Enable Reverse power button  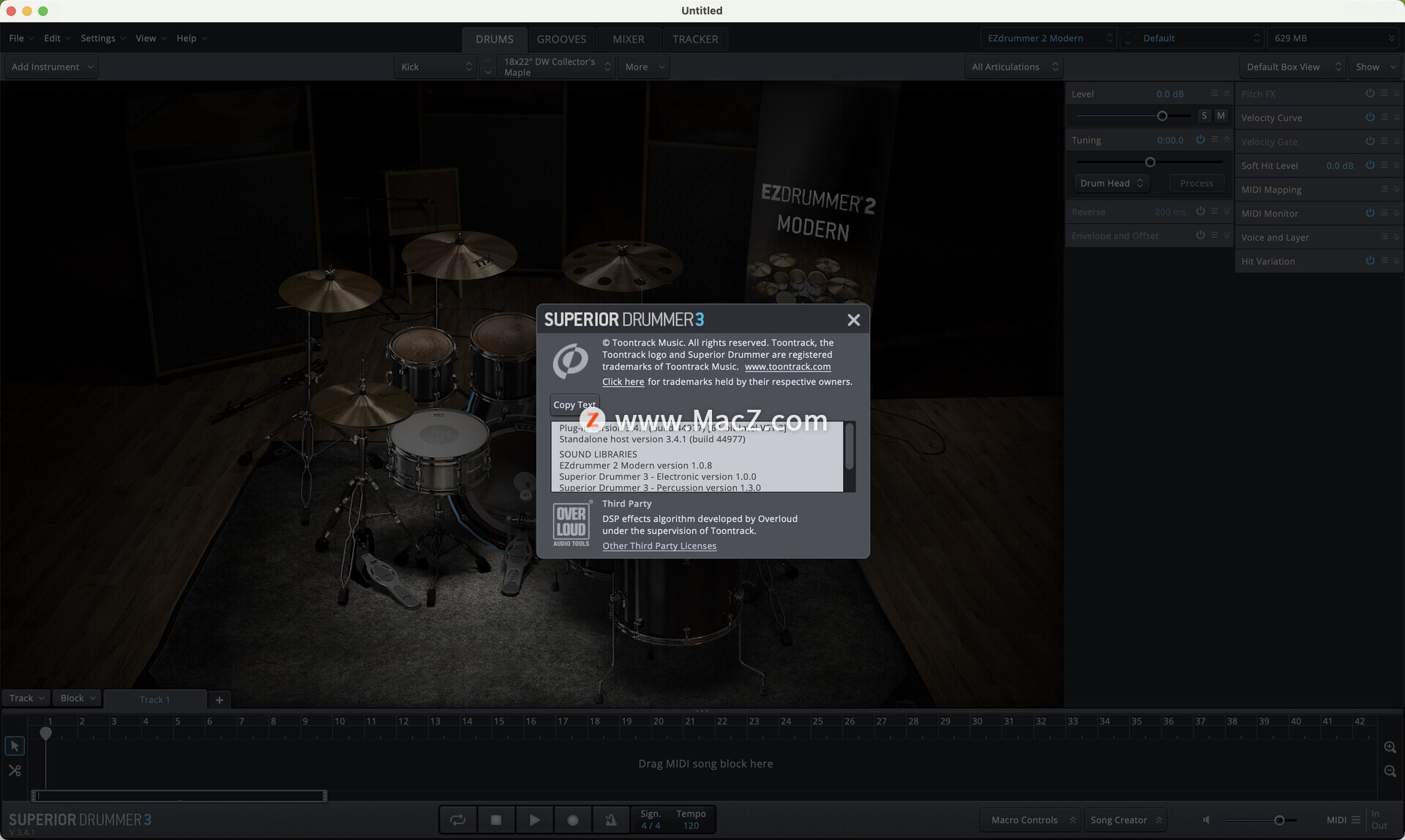point(1200,211)
